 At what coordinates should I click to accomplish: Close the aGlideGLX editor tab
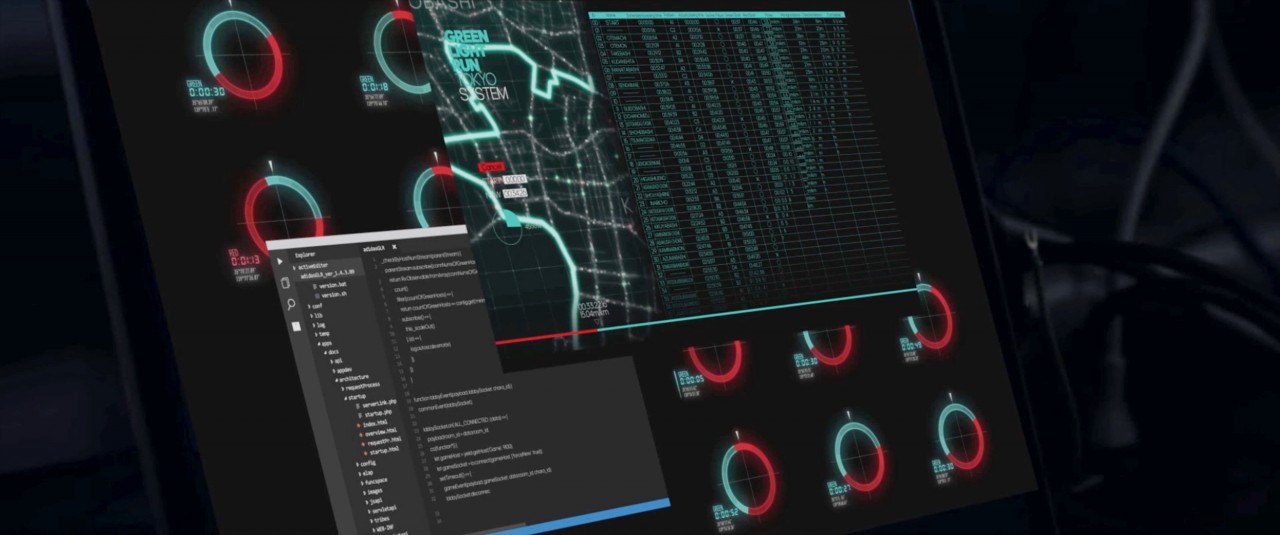(394, 247)
